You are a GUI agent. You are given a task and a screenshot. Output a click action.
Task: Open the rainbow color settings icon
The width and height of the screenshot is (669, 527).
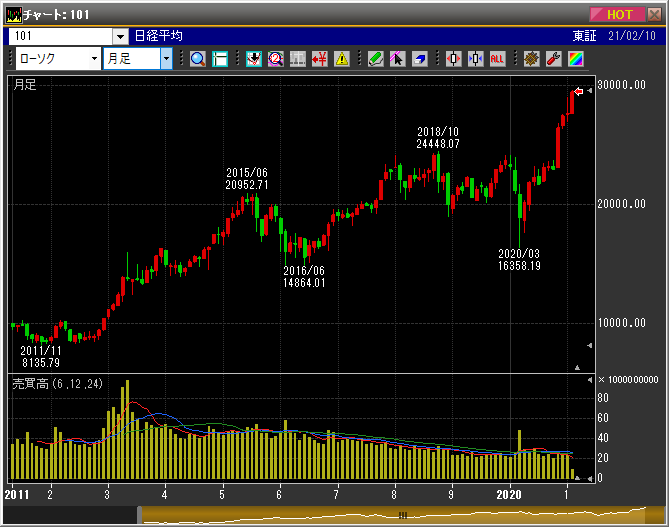pos(575,59)
